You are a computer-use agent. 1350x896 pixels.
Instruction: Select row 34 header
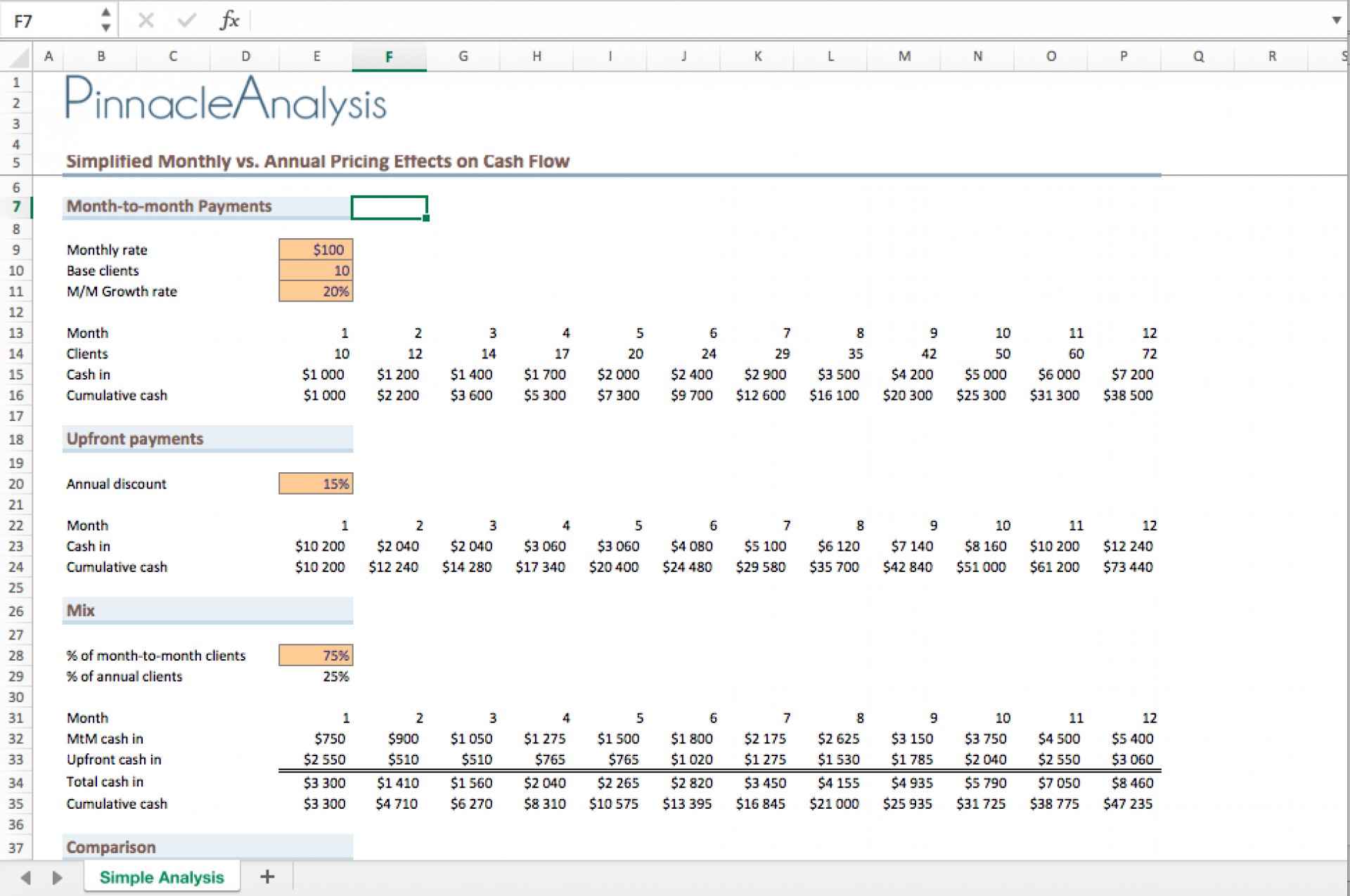tap(16, 782)
